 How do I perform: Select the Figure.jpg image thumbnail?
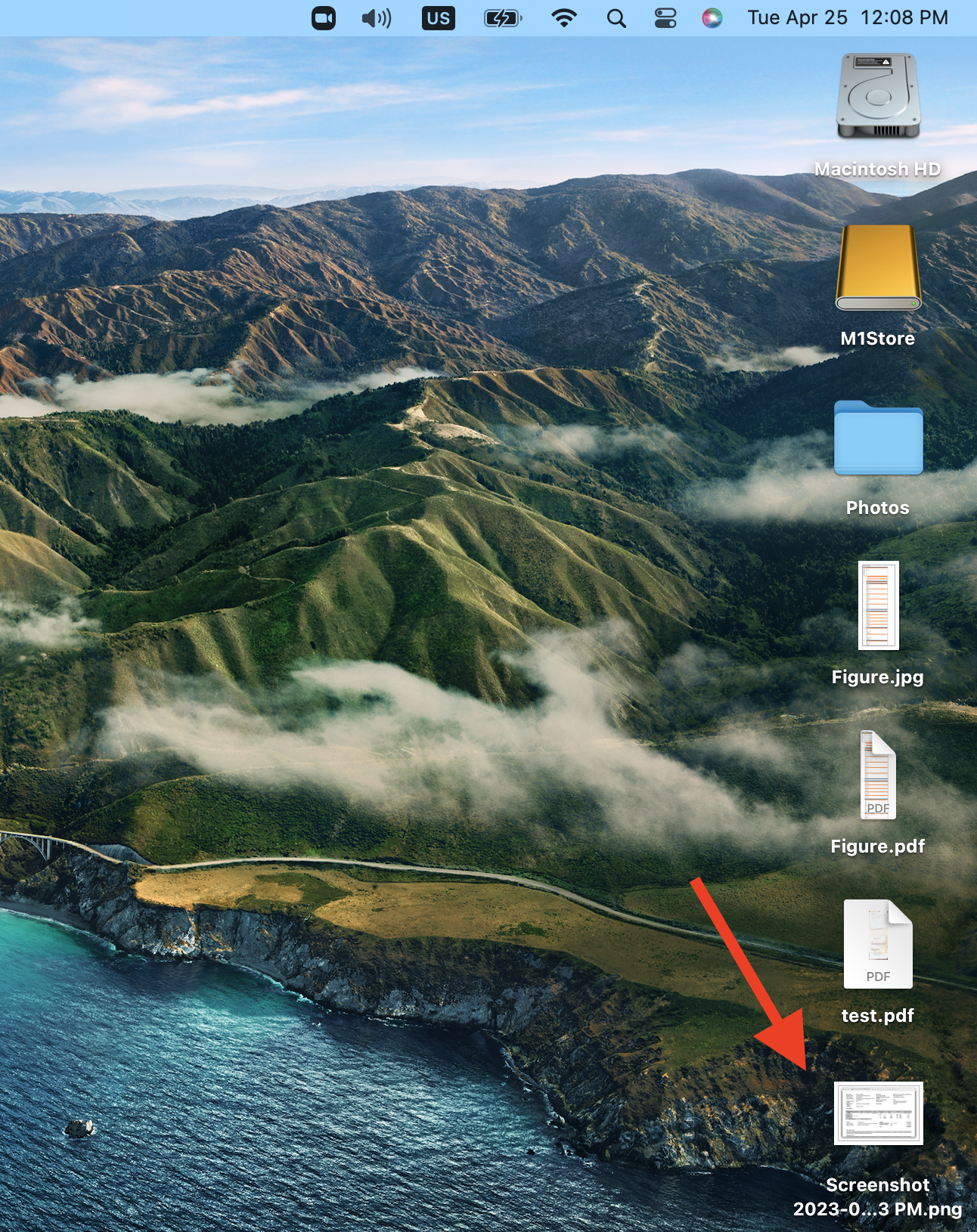tap(878, 605)
